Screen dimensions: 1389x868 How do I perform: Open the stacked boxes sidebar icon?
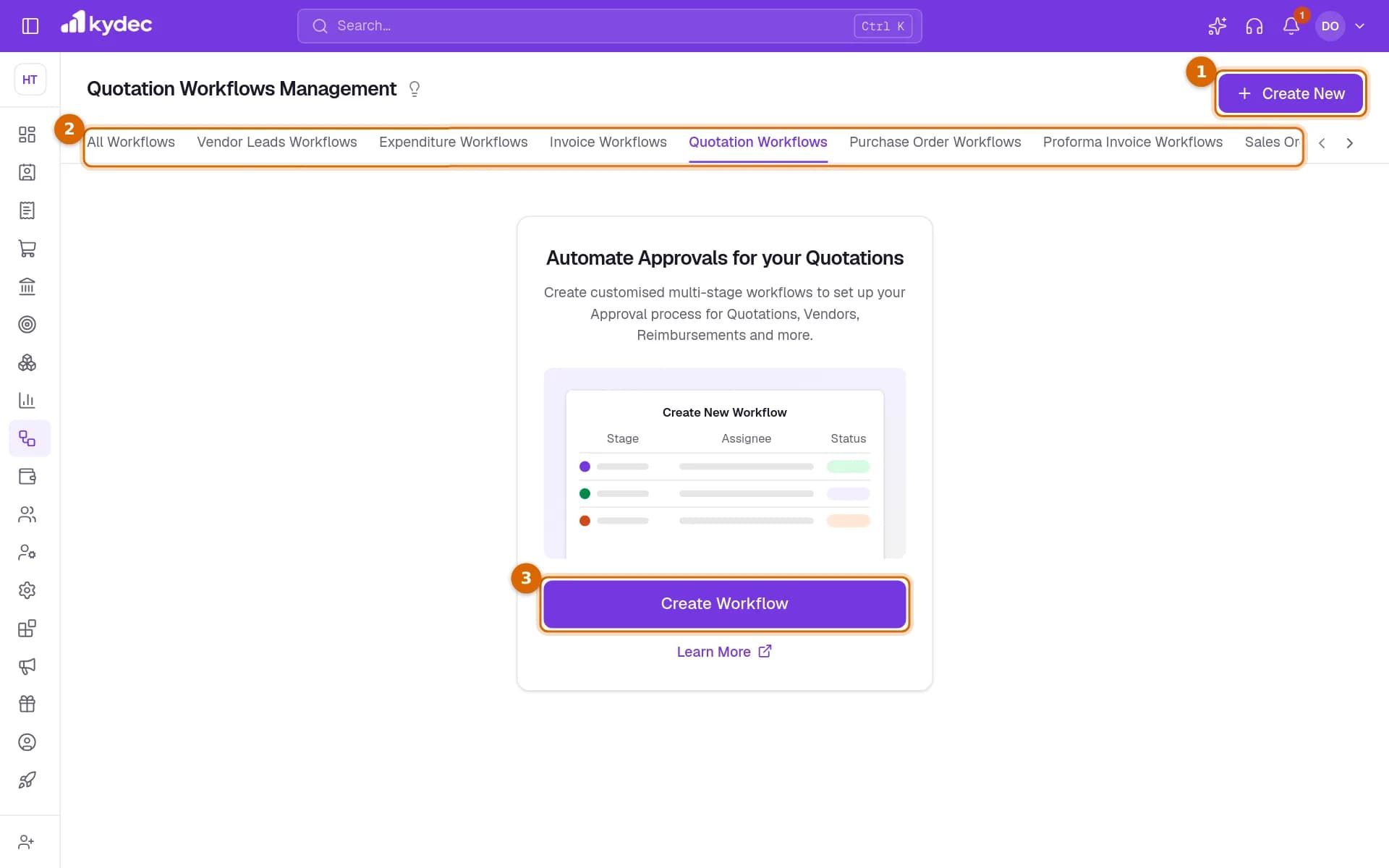(27, 362)
